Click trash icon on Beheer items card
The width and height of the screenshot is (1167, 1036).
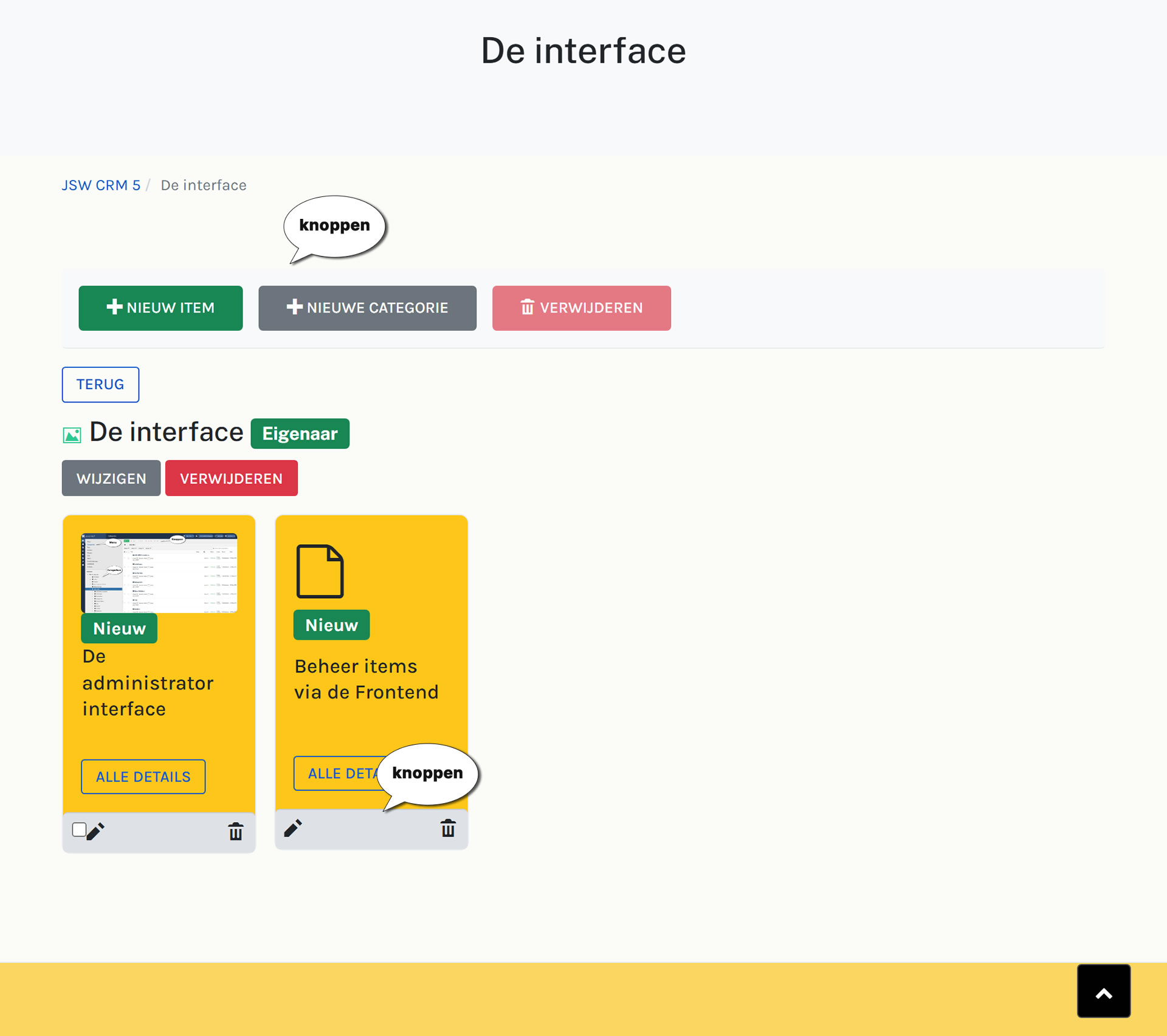(448, 828)
